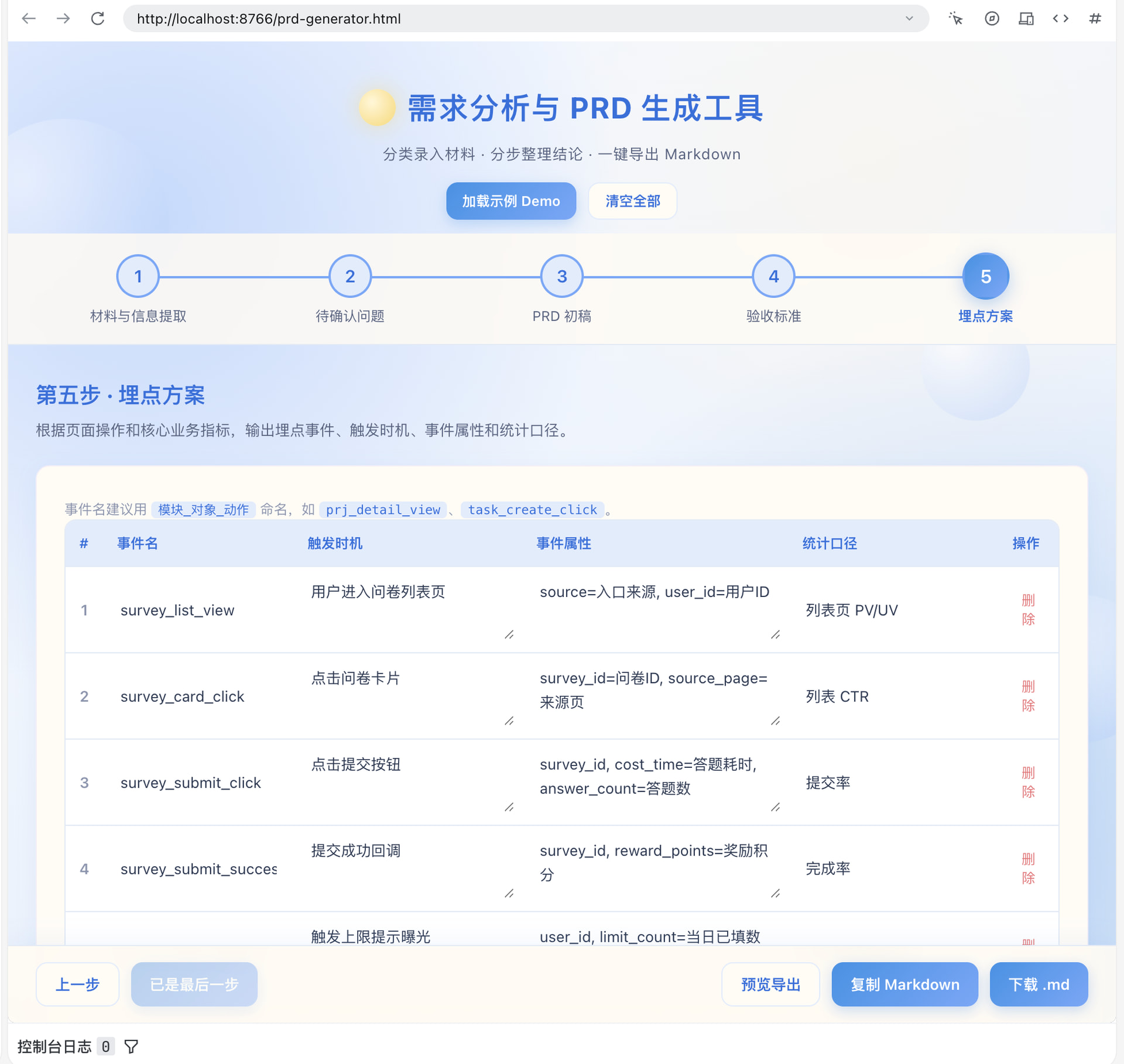Click the browser forward arrow icon
Image resolution: width=1124 pixels, height=1064 pixels.
coord(63,19)
